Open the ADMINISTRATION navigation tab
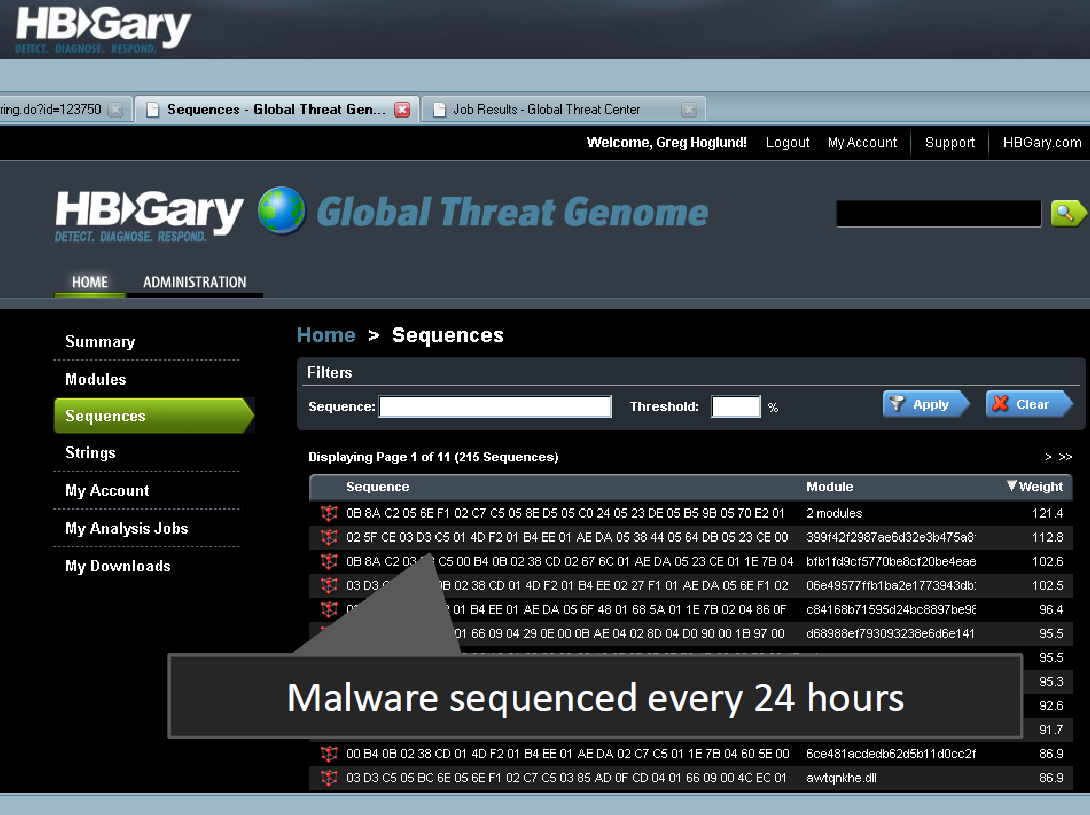The image size is (1090, 815). point(195,282)
